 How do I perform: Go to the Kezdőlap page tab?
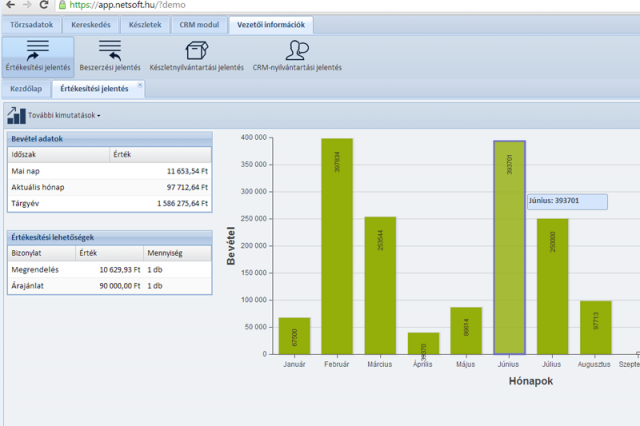pyautogui.click(x=26, y=89)
